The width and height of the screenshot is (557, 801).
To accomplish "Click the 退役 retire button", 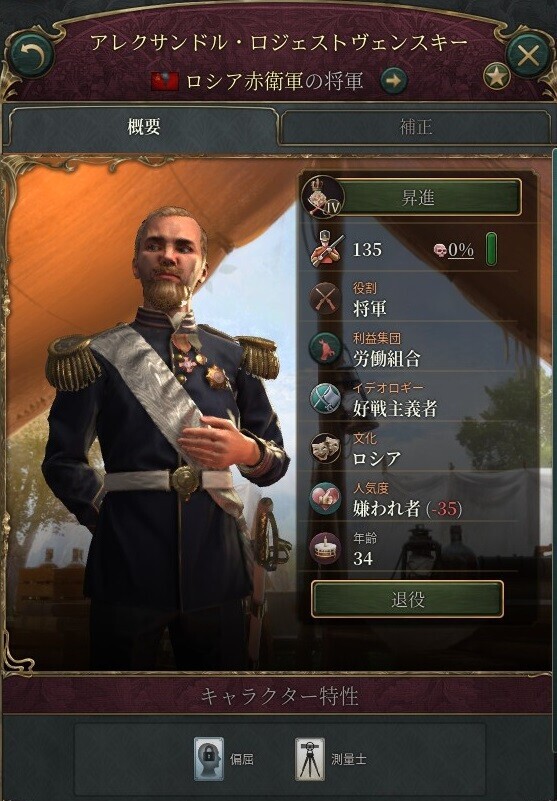I will click(407, 599).
